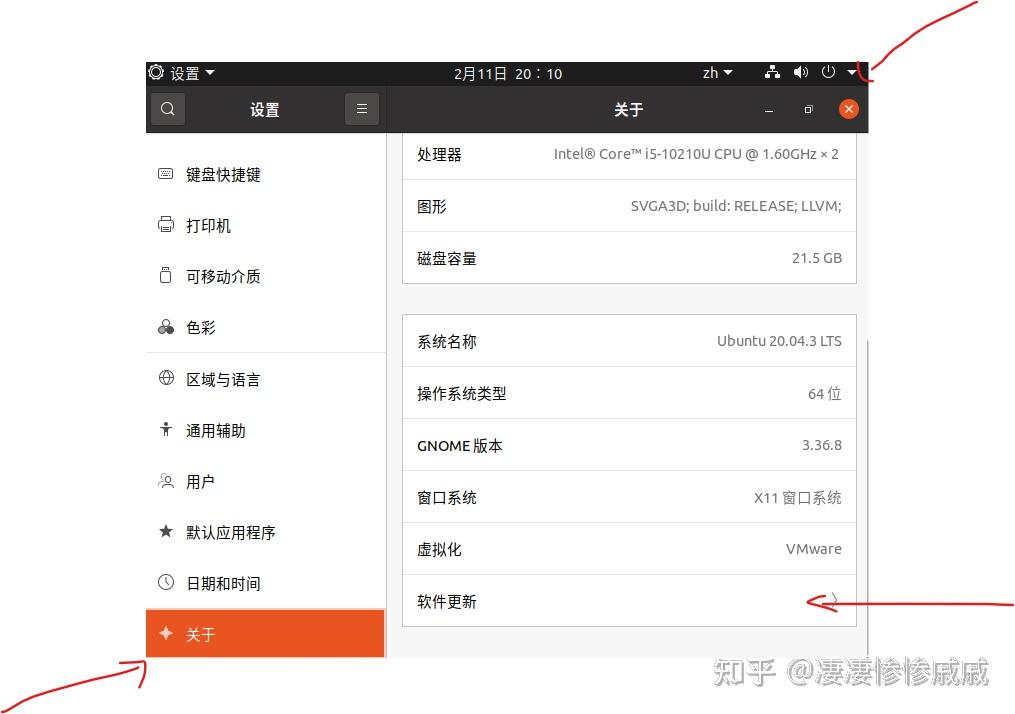1015x714 pixels.
Task: Open the 设置 menu in the top bar
Action: 182,72
